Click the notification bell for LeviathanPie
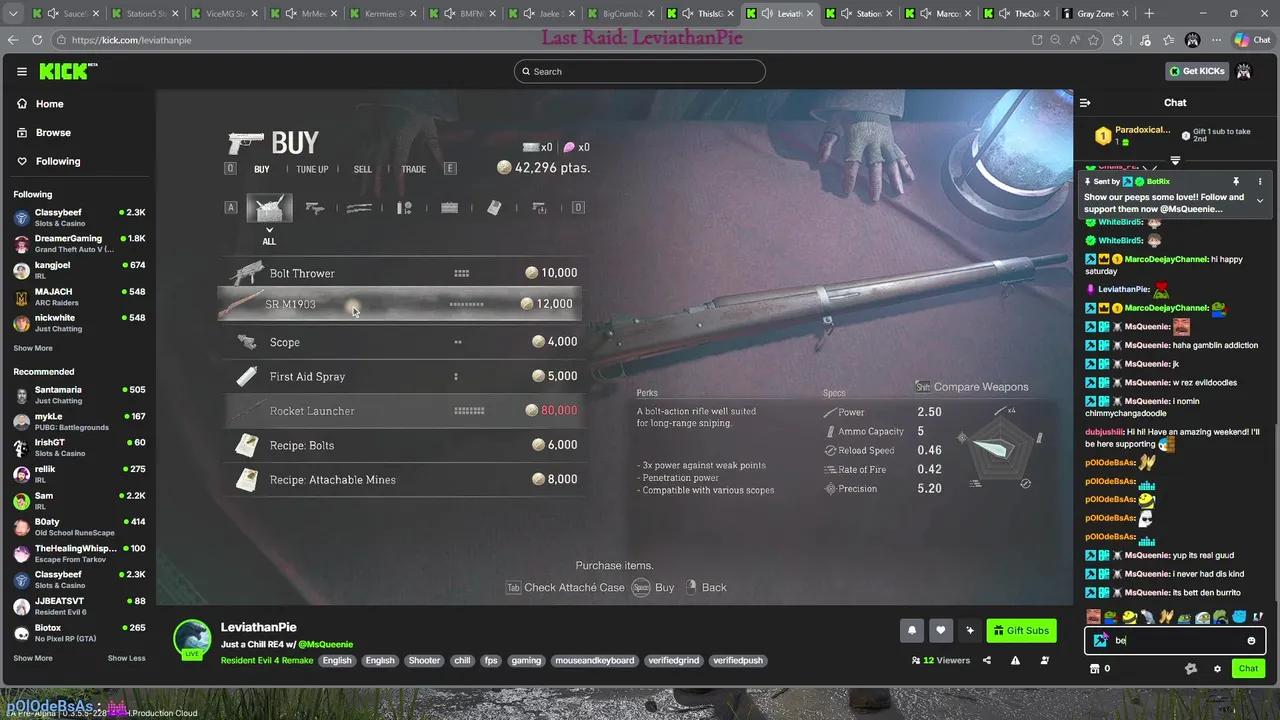Screen dimensions: 1280x720 pos(912,630)
